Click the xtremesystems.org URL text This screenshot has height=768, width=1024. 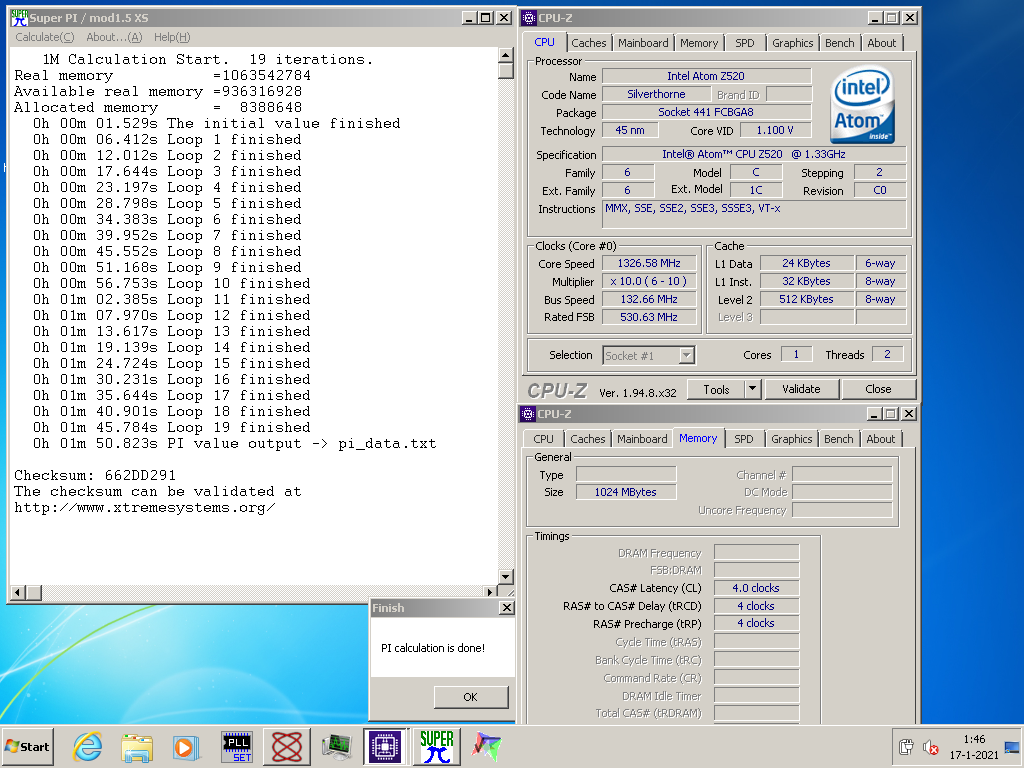(x=144, y=507)
